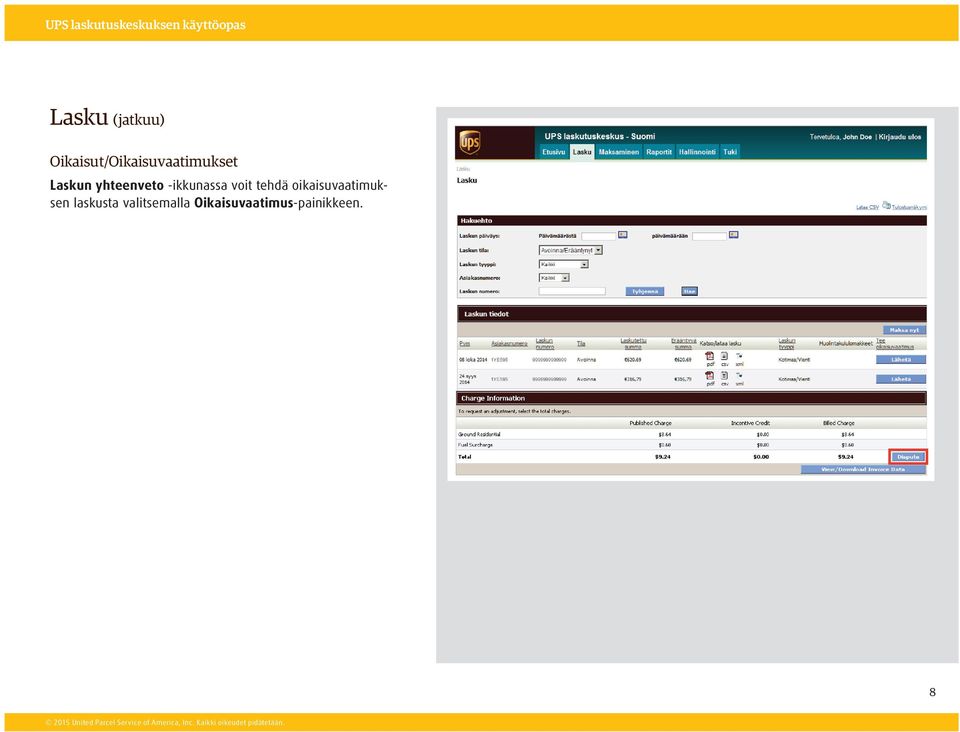Download XML for the 24 syys 2014 invoice
Image resolution: width=960 pixels, height=732 pixels.
point(739,376)
